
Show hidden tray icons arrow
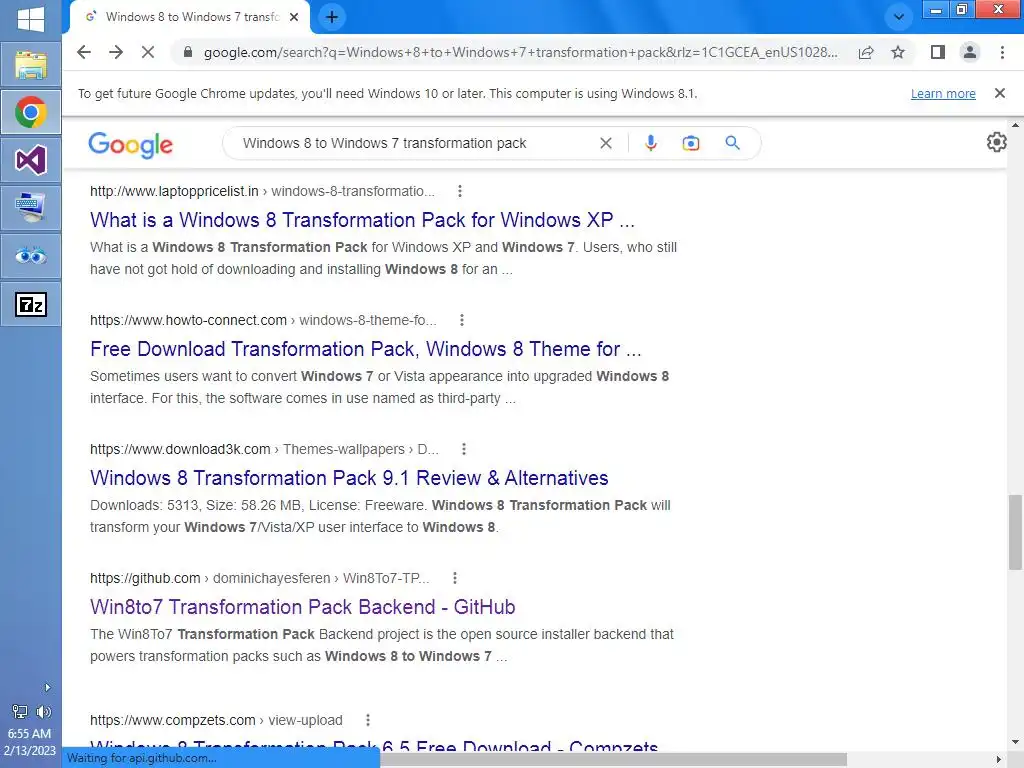click(47, 687)
